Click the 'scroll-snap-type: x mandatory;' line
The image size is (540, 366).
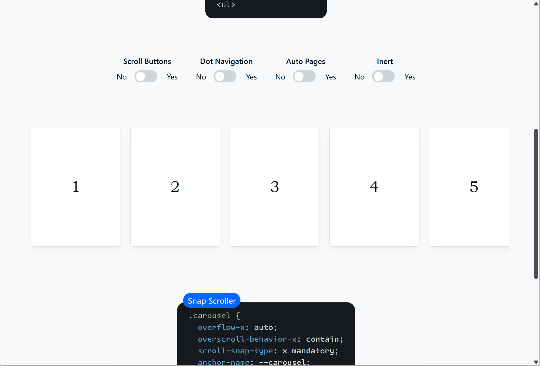pos(268,351)
